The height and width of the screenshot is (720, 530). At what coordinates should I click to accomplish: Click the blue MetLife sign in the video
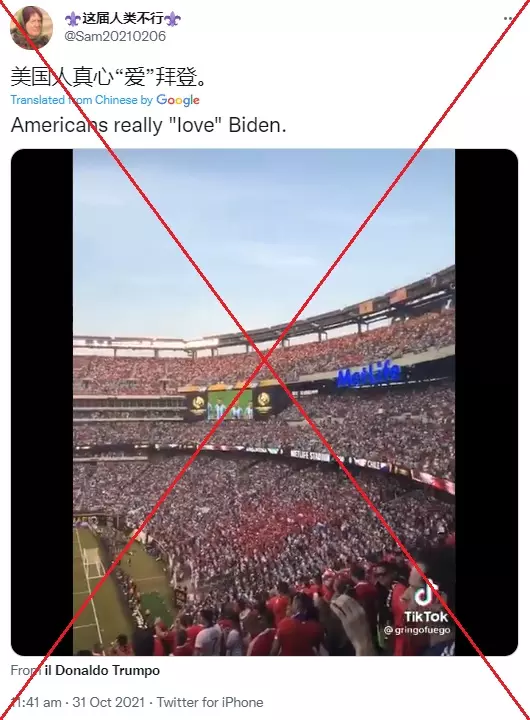[369, 374]
